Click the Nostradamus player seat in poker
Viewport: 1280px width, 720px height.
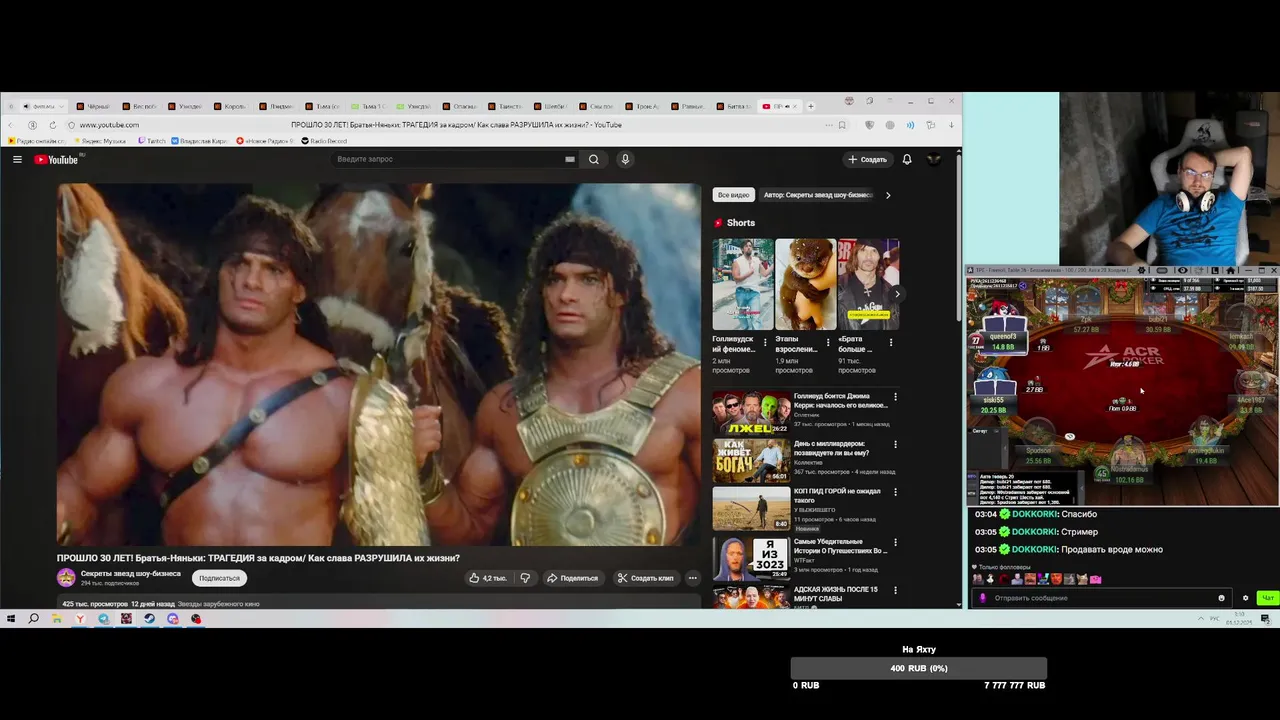(x=1129, y=463)
